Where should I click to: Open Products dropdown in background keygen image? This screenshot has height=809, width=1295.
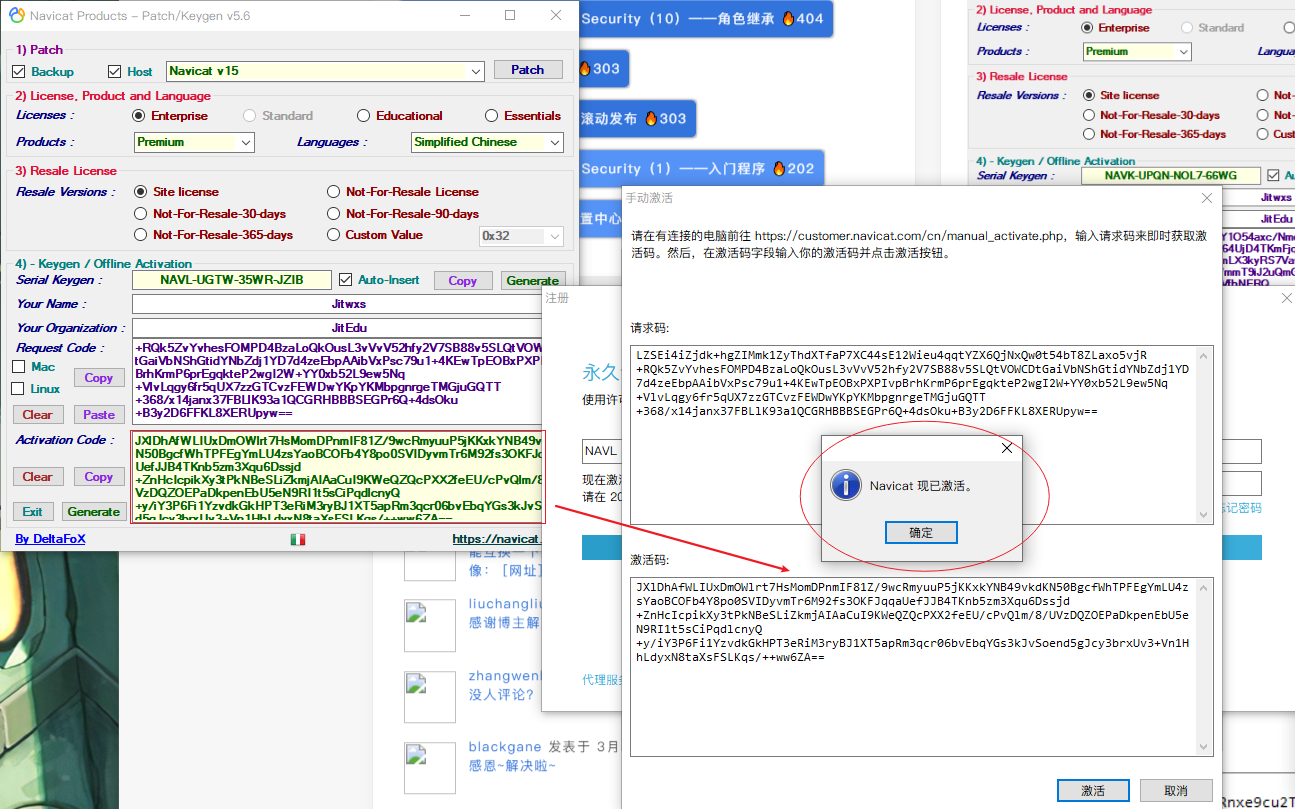[x=1183, y=52]
